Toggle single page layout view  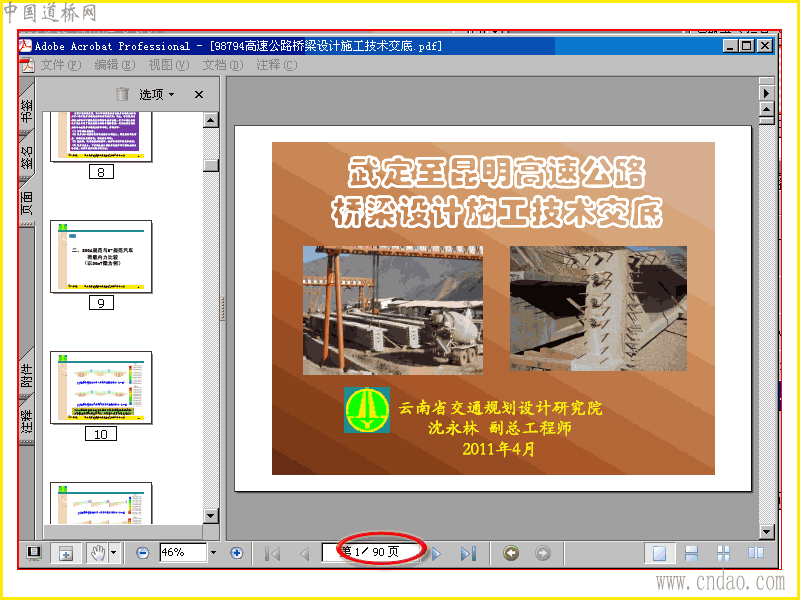(x=659, y=553)
